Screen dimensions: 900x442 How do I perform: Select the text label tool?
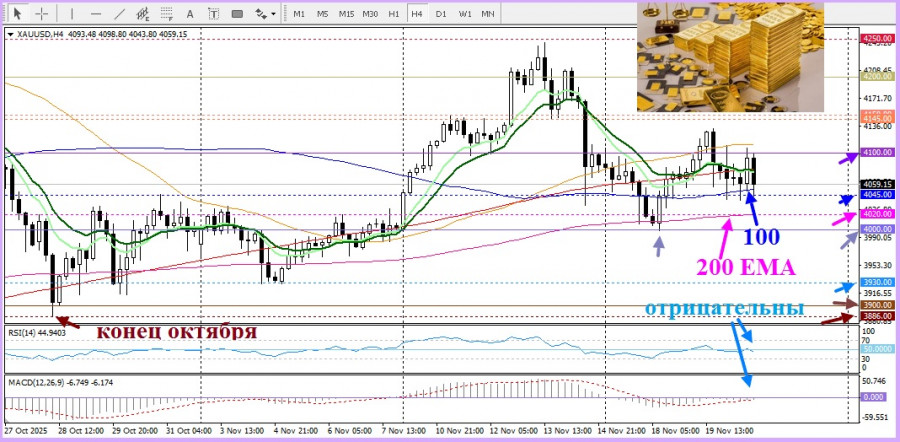tap(214, 13)
